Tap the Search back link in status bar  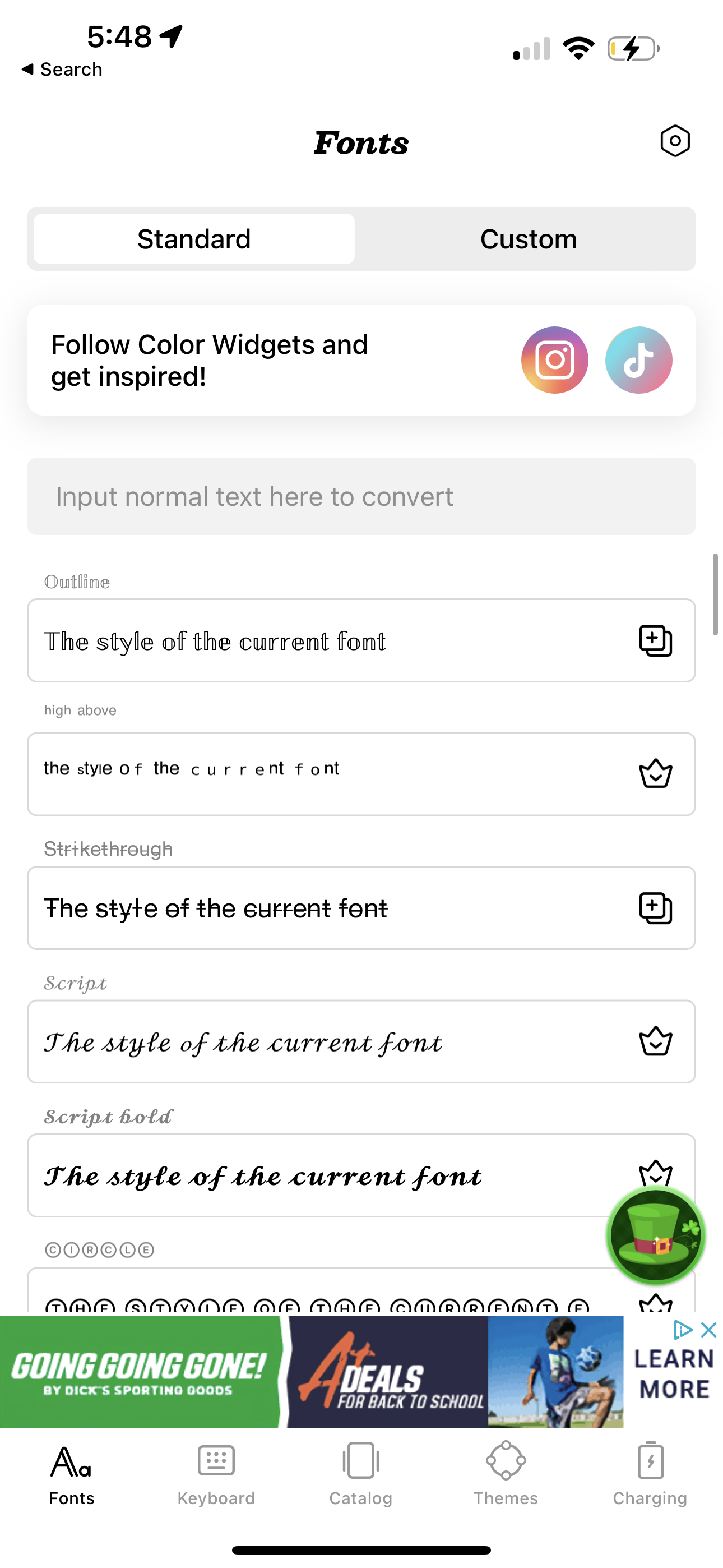pos(62,70)
